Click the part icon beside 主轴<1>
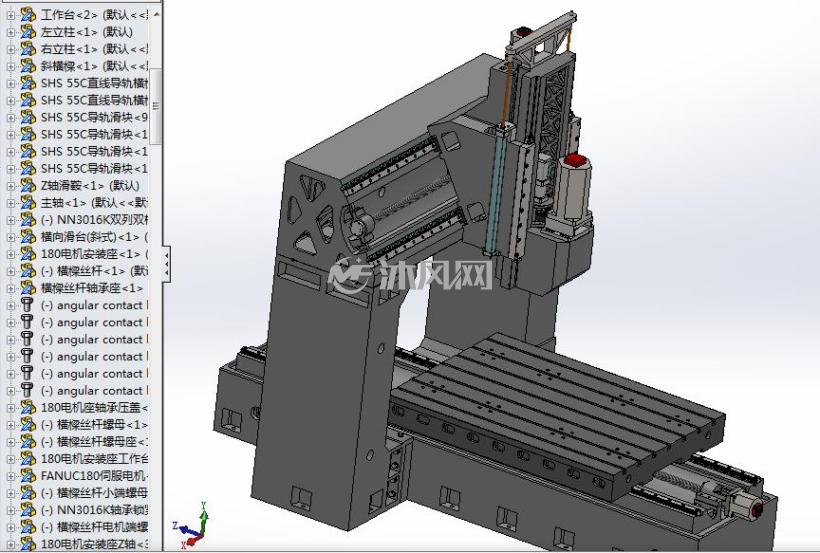Image resolution: width=820 pixels, height=553 pixels. (28, 202)
